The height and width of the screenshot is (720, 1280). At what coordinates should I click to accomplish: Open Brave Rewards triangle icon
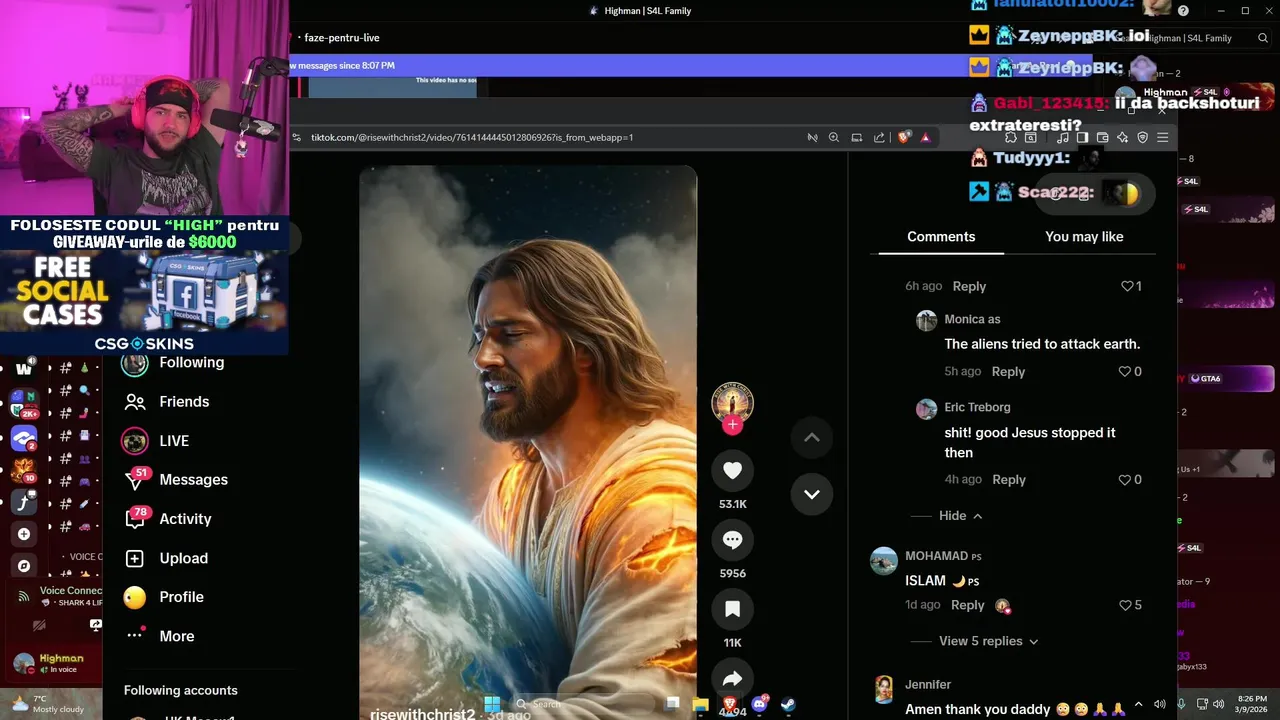point(926,138)
